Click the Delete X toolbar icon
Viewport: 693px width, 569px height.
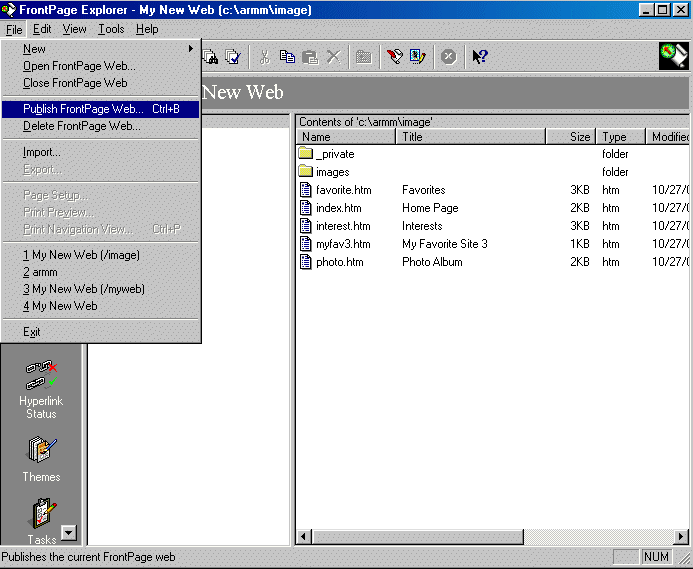coord(334,57)
